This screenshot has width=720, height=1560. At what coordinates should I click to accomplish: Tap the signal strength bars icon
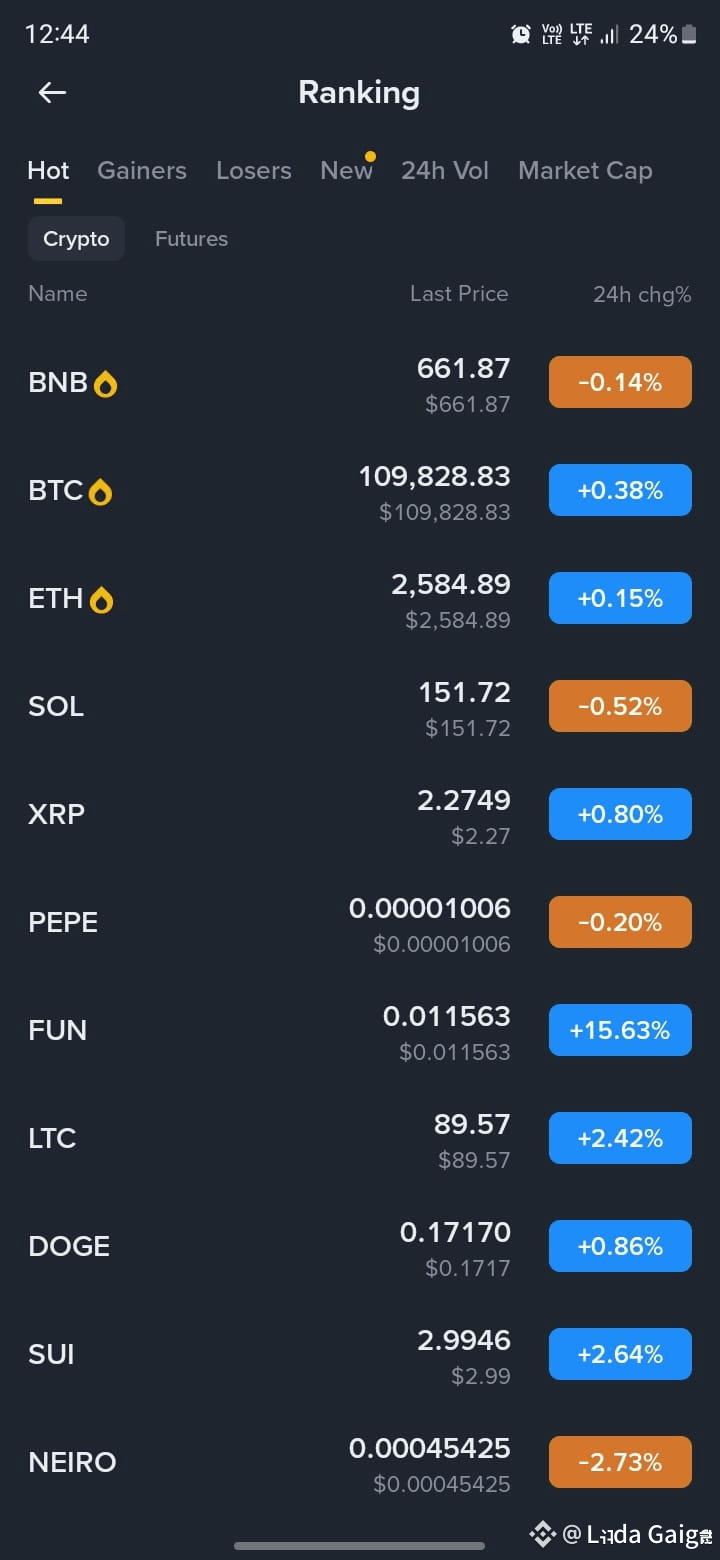(608, 35)
